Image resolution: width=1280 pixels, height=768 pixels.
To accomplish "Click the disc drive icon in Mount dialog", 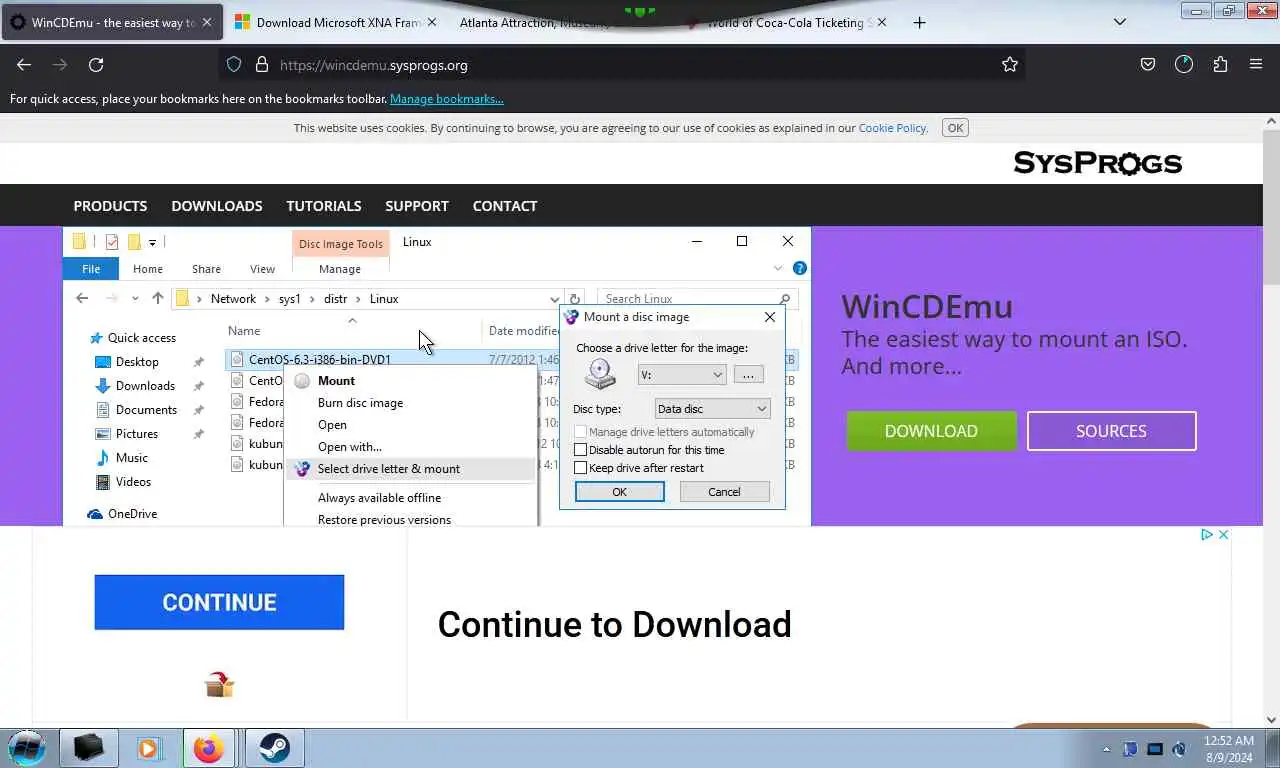I will click(x=600, y=374).
